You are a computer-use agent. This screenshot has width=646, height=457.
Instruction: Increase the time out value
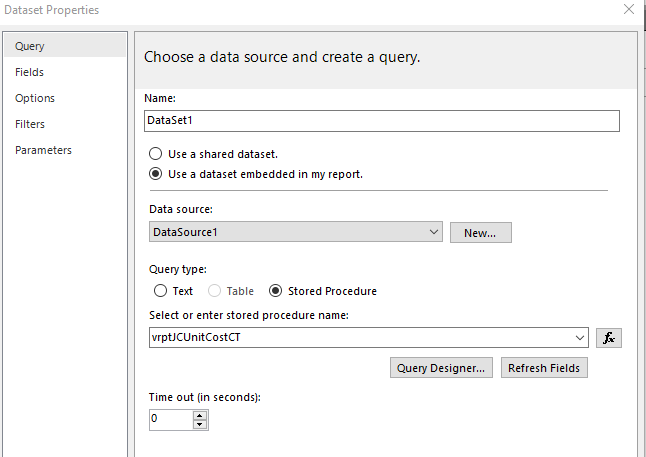[x=200, y=414]
